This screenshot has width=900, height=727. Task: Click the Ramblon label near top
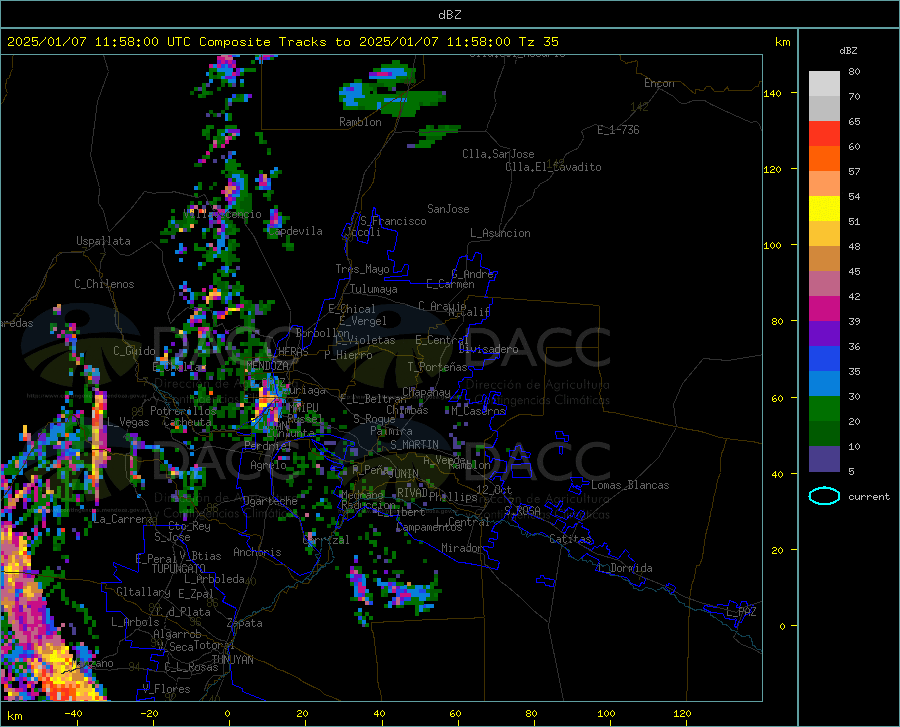pyautogui.click(x=360, y=122)
